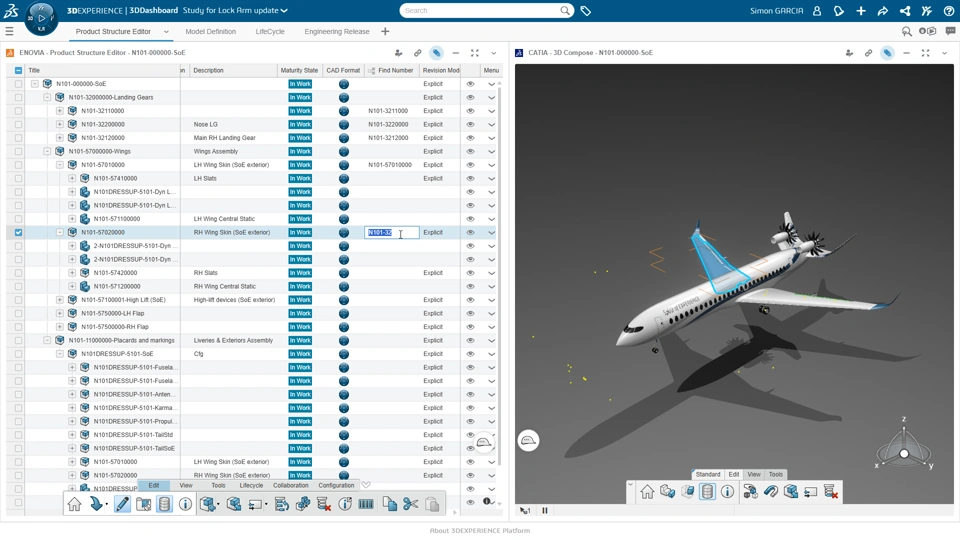The height and width of the screenshot is (540, 960).
Task: Collapse the N101-57020000 tree node
Action: pyautogui.click(x=59, y=232)
